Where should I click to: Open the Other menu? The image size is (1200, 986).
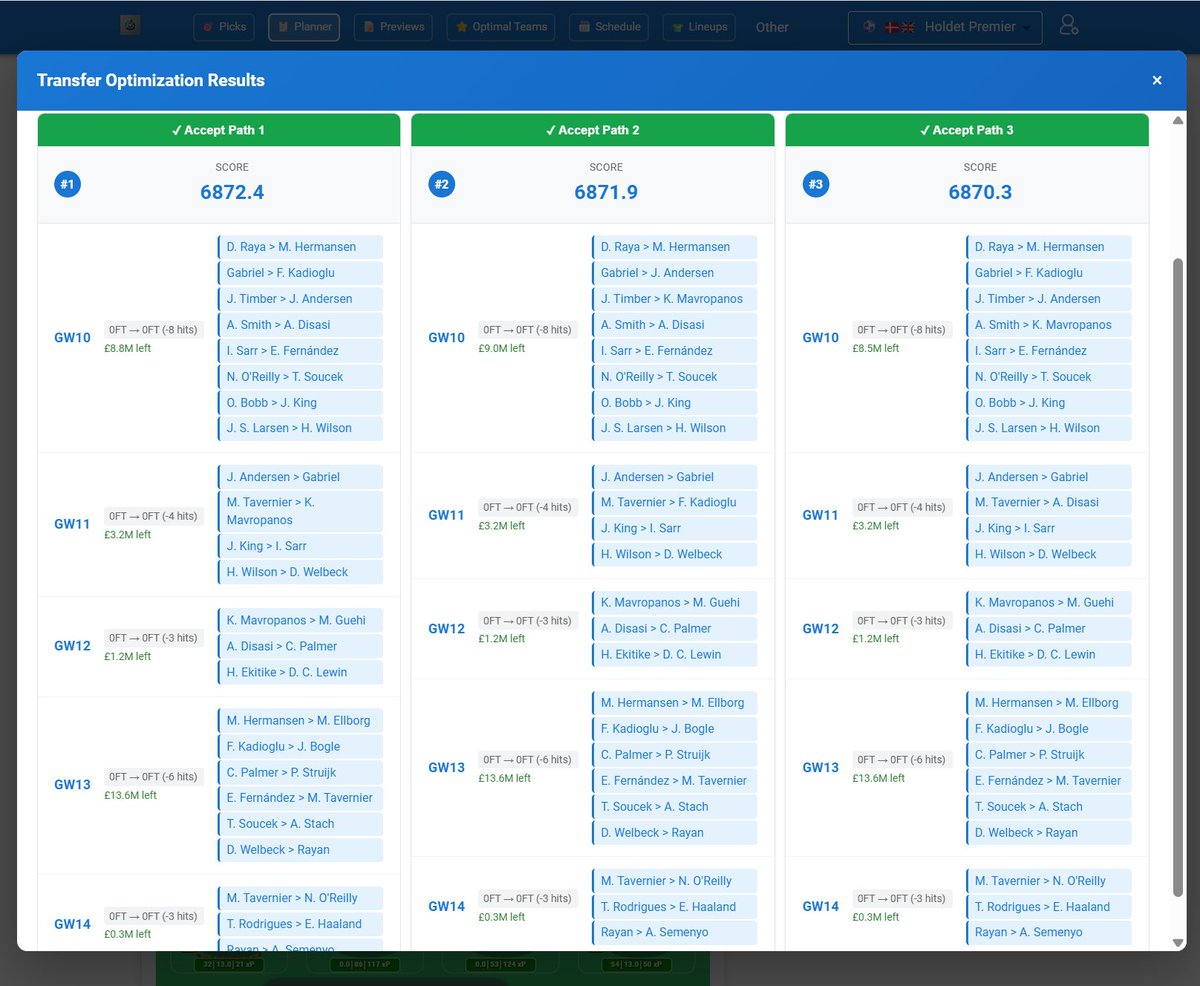pyautogui.click(x=772, y=27)
